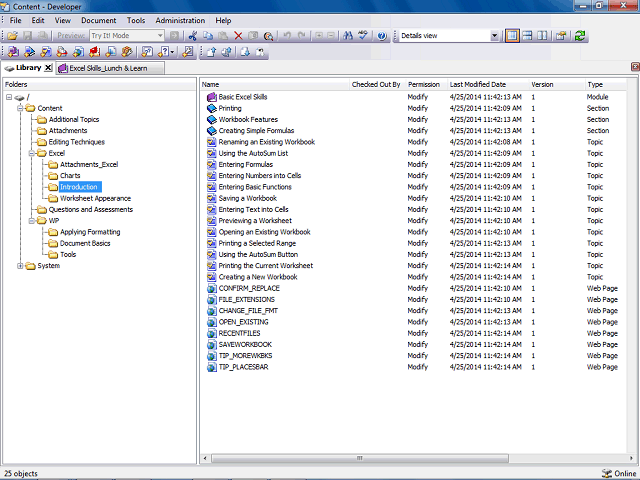Image resolution: width=640 pixels, height=480 pixels.
Task: Toggle the vertical split layout button
Action: point(542,36)
